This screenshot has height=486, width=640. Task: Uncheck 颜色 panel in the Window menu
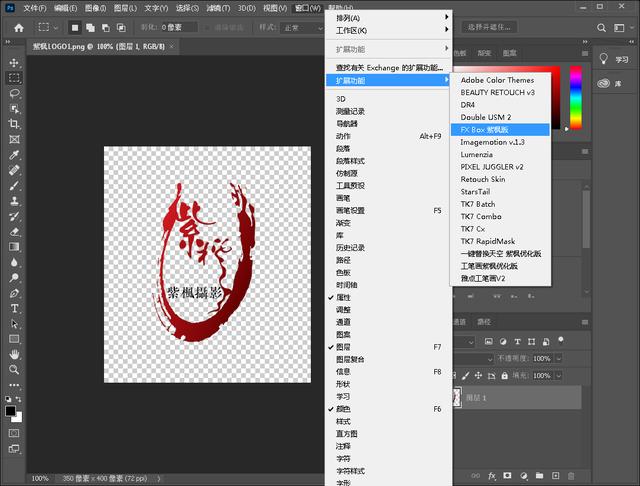click(x=388, y=409)
